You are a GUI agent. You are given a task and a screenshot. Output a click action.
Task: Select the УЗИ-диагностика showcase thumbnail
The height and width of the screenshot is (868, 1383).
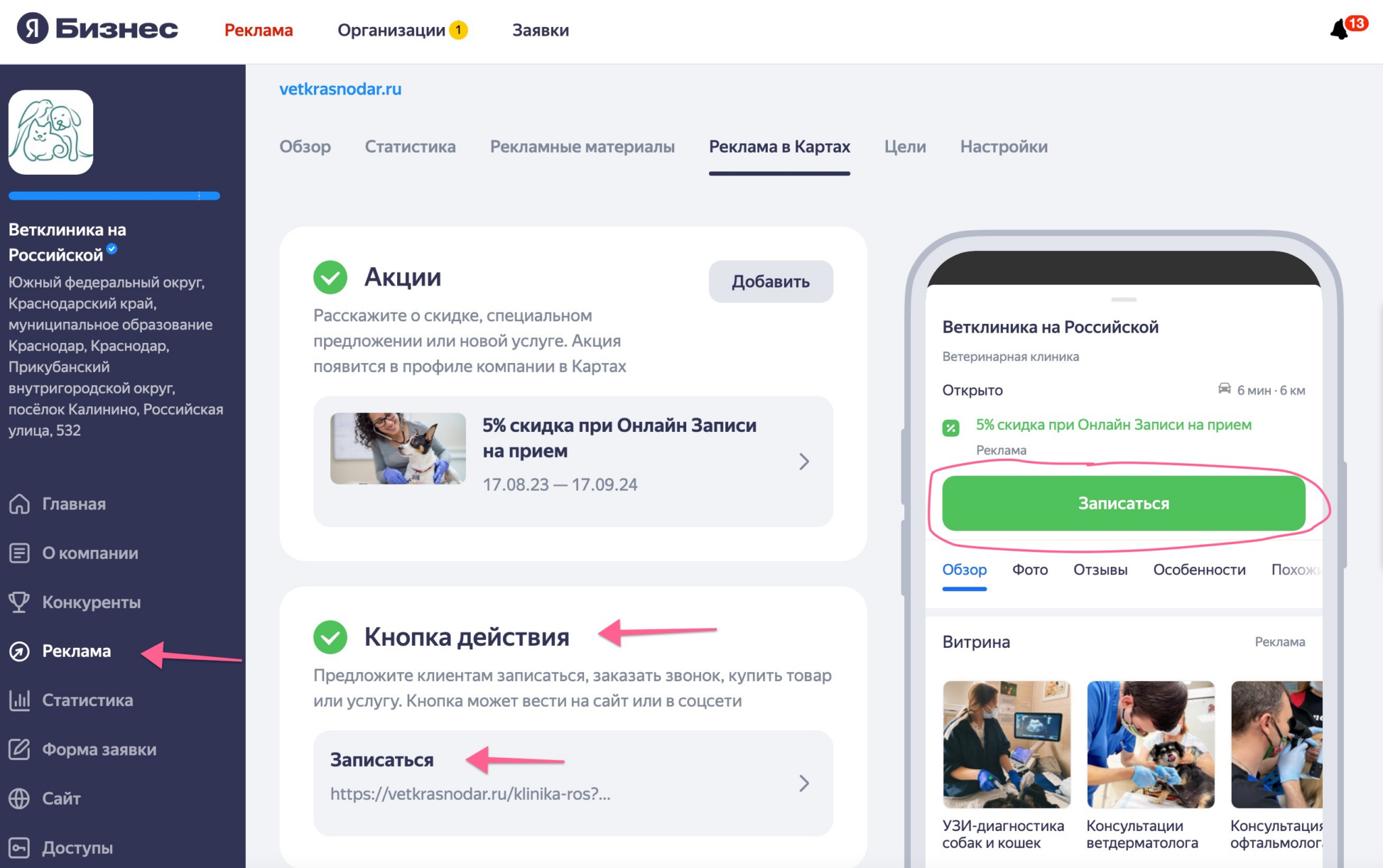1006,744
